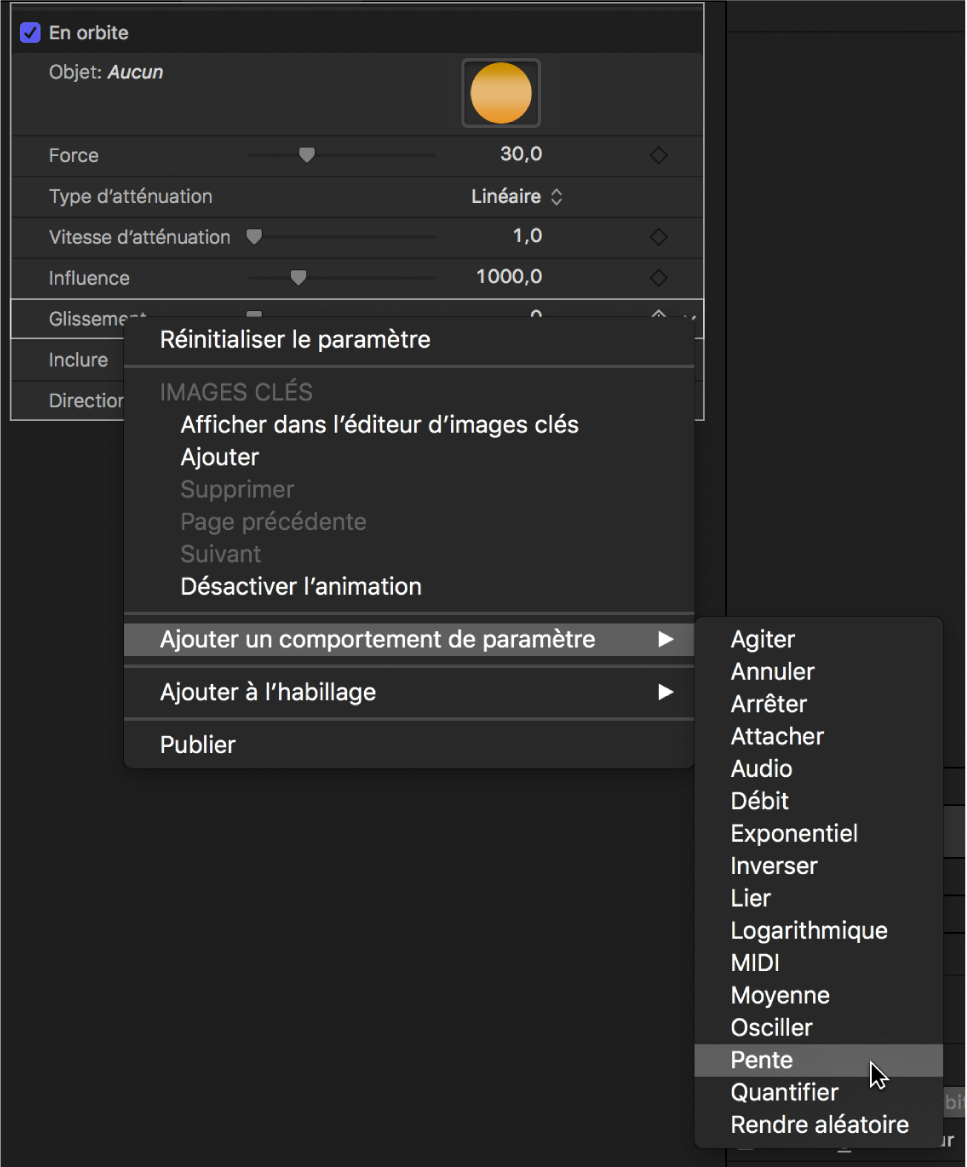
Task: Click the Influence keyframe diamond icon
Action: click(658, 278)
